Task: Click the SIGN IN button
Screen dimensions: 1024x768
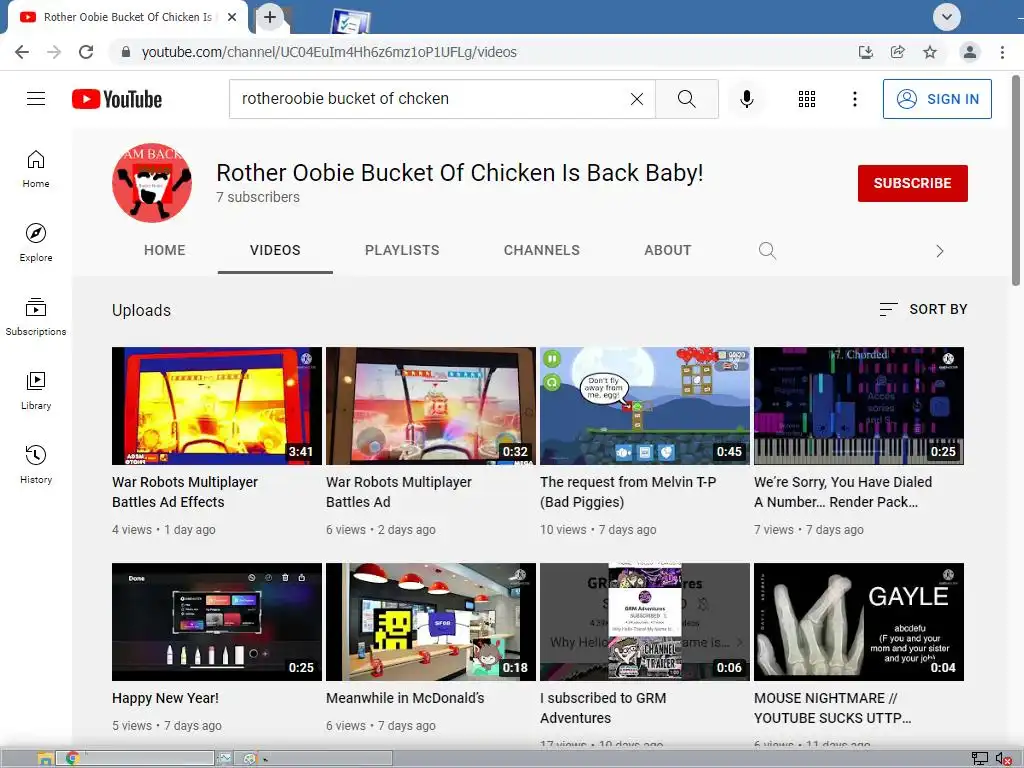Action: pyautogui.click(x=937, y=99)
